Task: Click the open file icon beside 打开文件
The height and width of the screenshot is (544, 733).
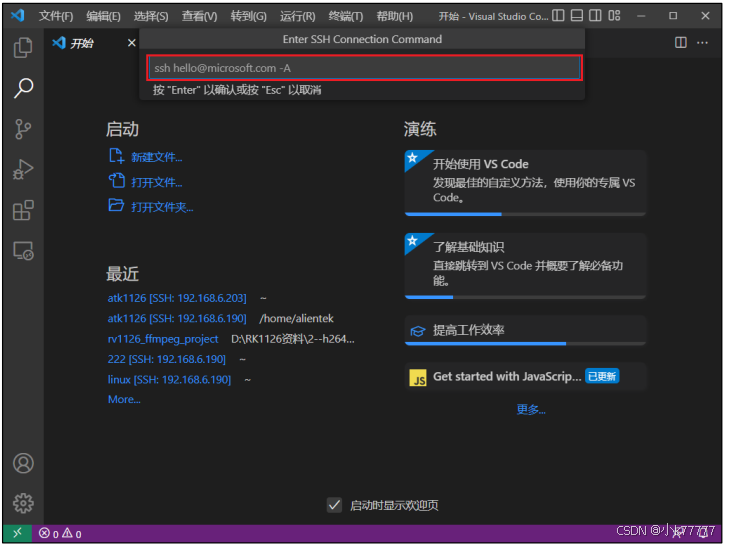Action: coord(116,180)
